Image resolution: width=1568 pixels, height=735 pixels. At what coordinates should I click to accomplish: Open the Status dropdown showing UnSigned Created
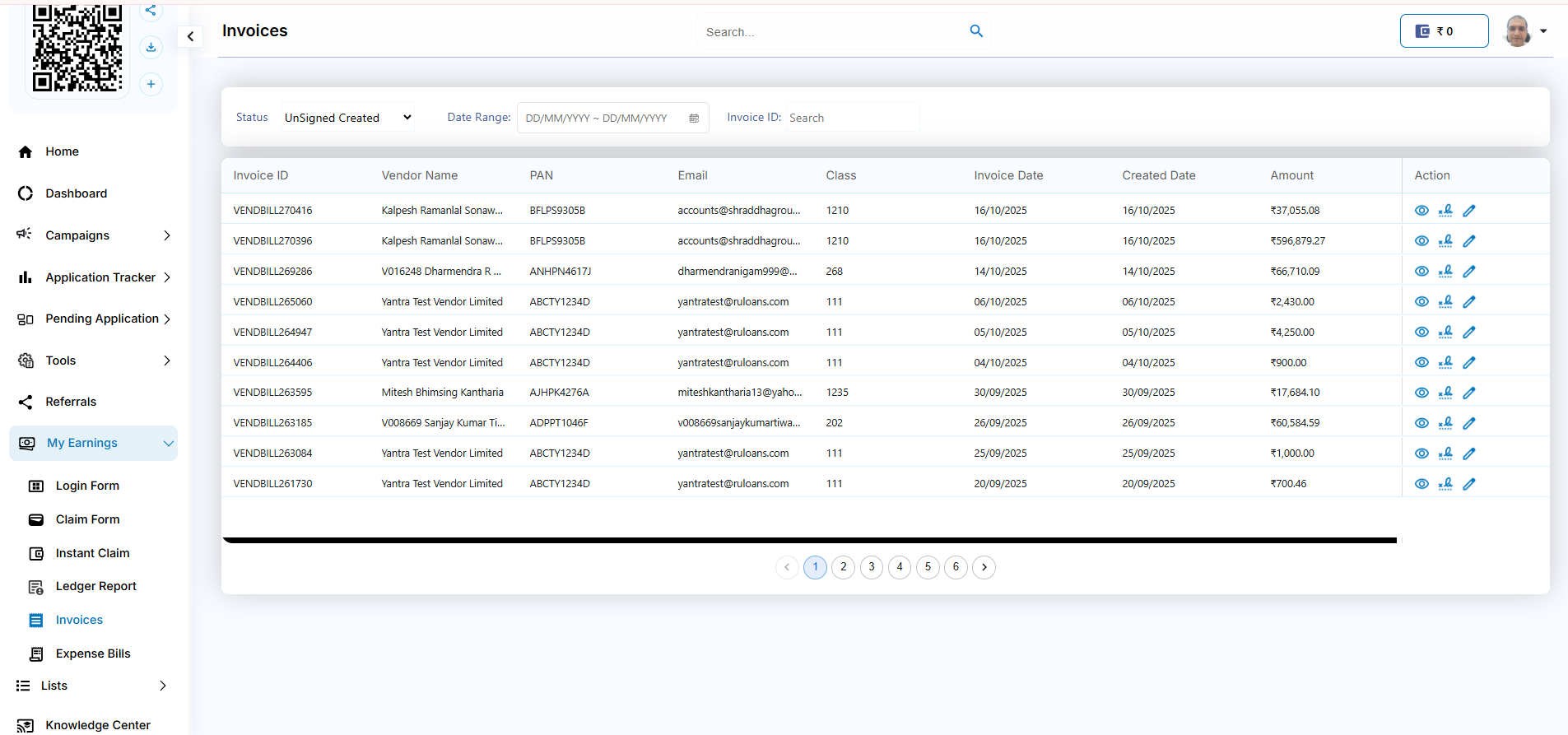pos(347,118)
